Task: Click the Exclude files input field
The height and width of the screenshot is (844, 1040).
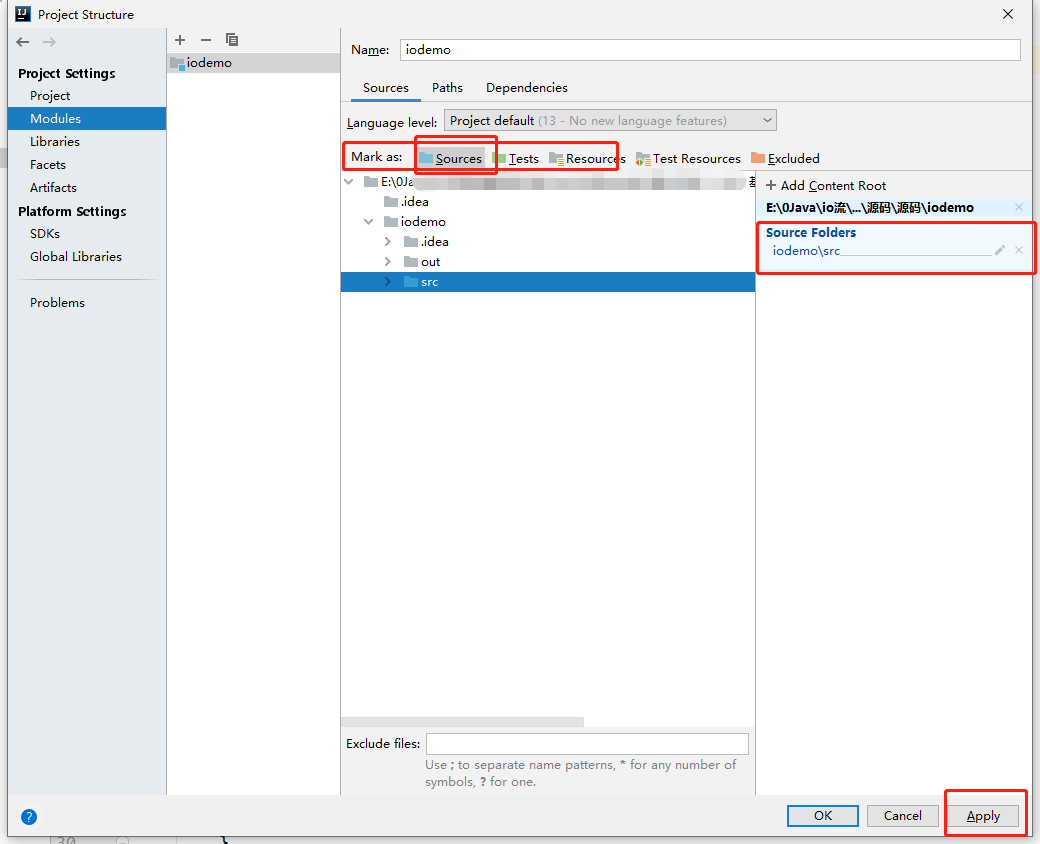Action: (x=587, y=744)
